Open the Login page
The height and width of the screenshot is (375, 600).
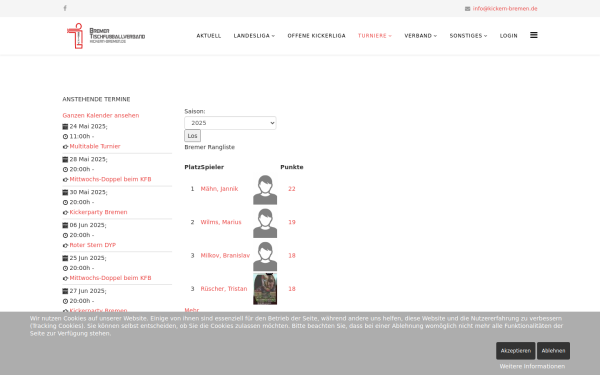[509, 36]
